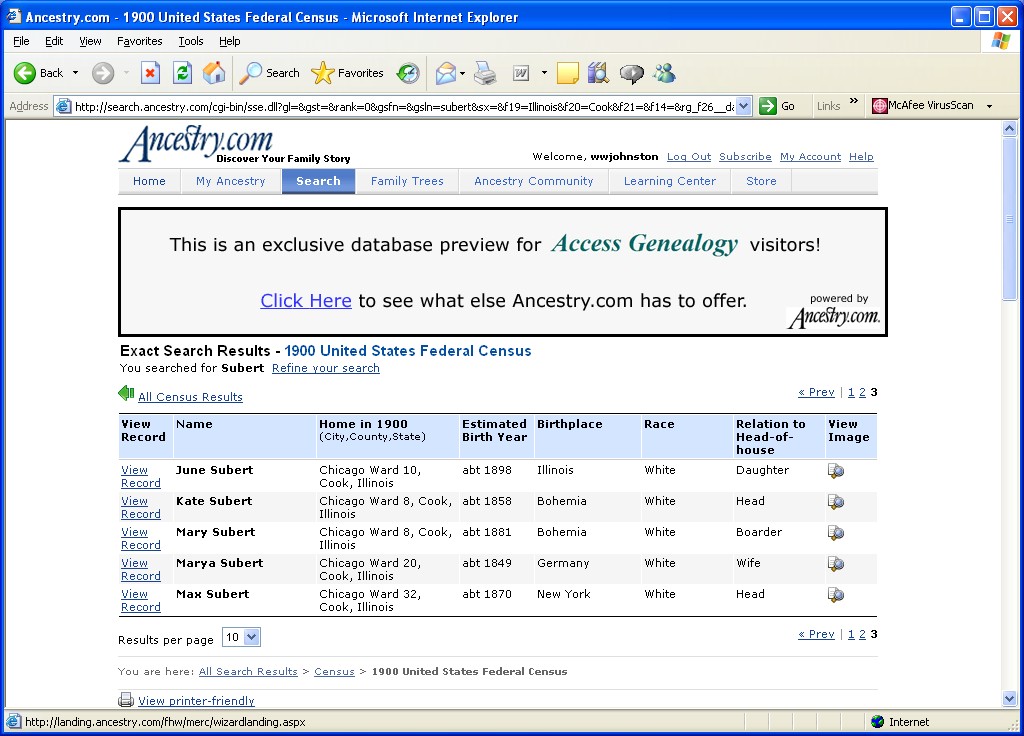Screen dimensions: 1024x736
Task: Expand the Back button history dropdown arrow
Action: point(75,73)
